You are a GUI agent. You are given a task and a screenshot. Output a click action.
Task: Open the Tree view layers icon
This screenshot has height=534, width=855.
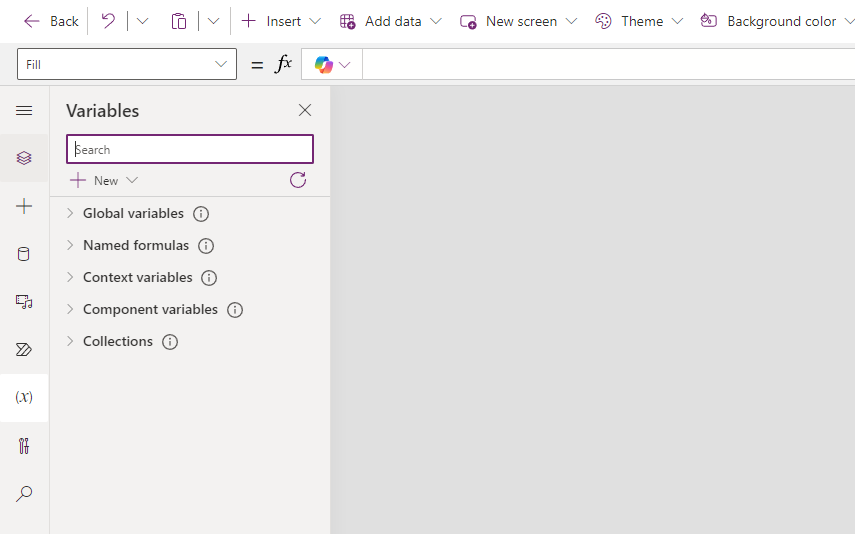pos(24,158)
